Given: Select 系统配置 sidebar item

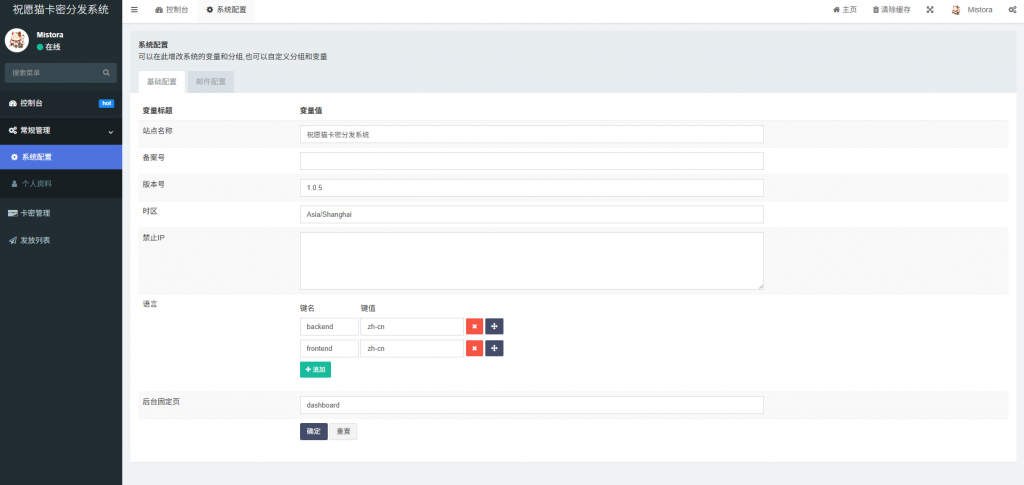Looking at the screenshot, I should 61,157.
